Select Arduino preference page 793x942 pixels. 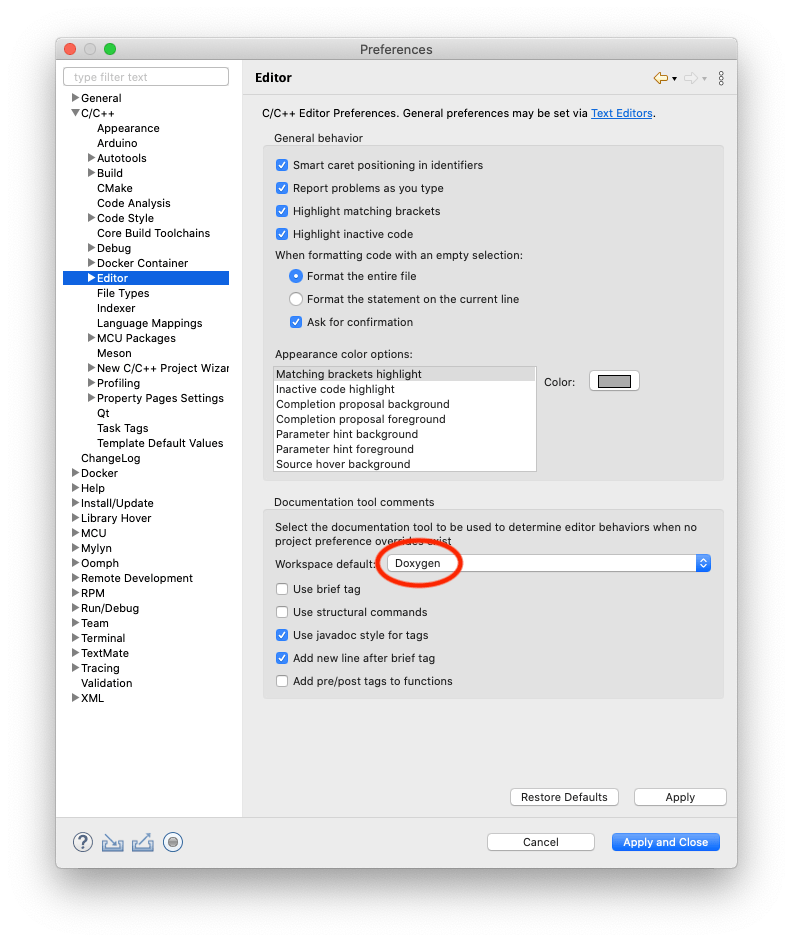tap(117, 143)
